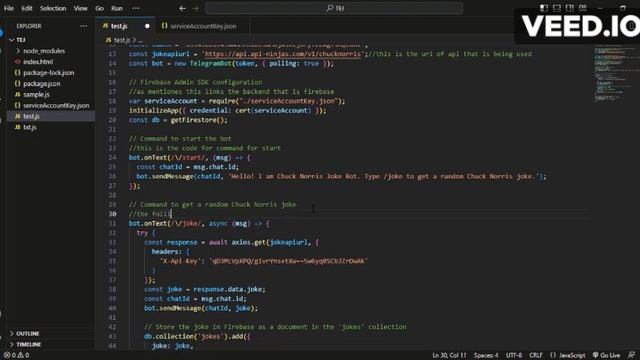This screenshot has height=360, width=640.
Task: Click the sample.js JS file icon
Action: [x=18, y=95]
